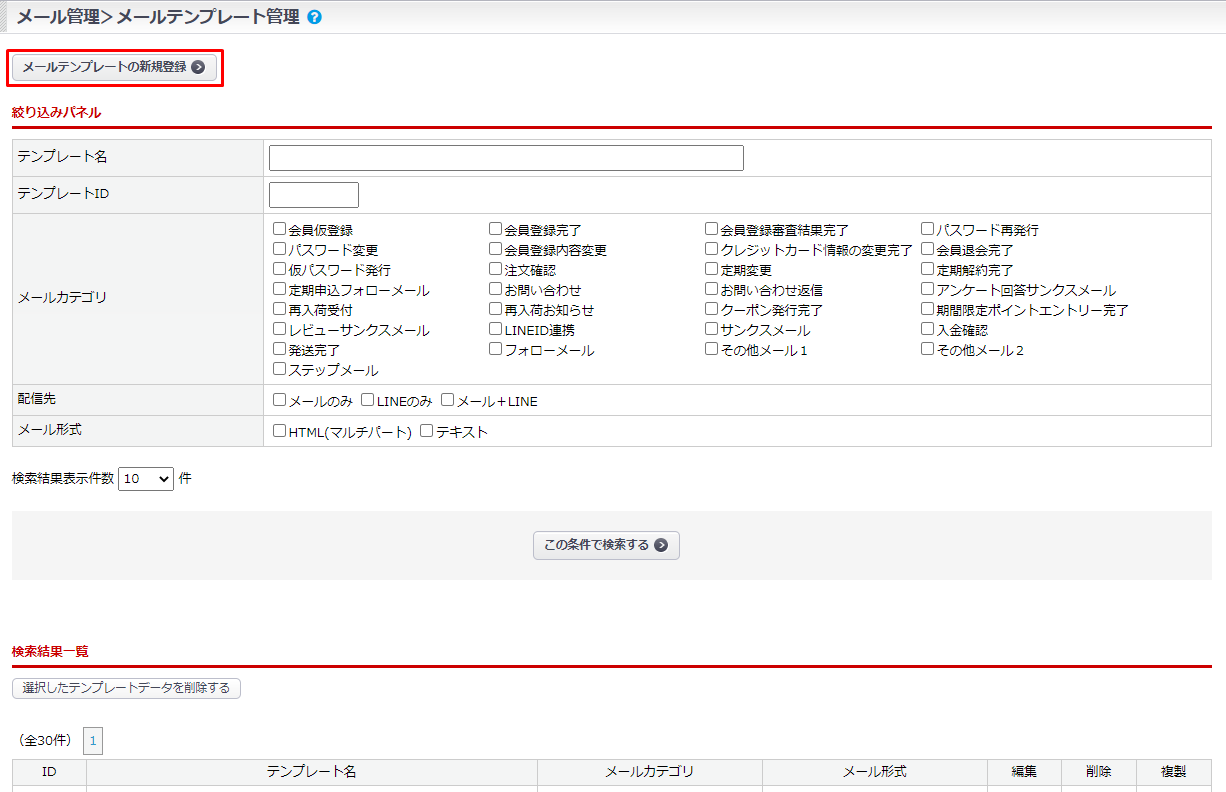
Task: Enable the パスワード再発行 category checkbox
Action: coord(928,229)
